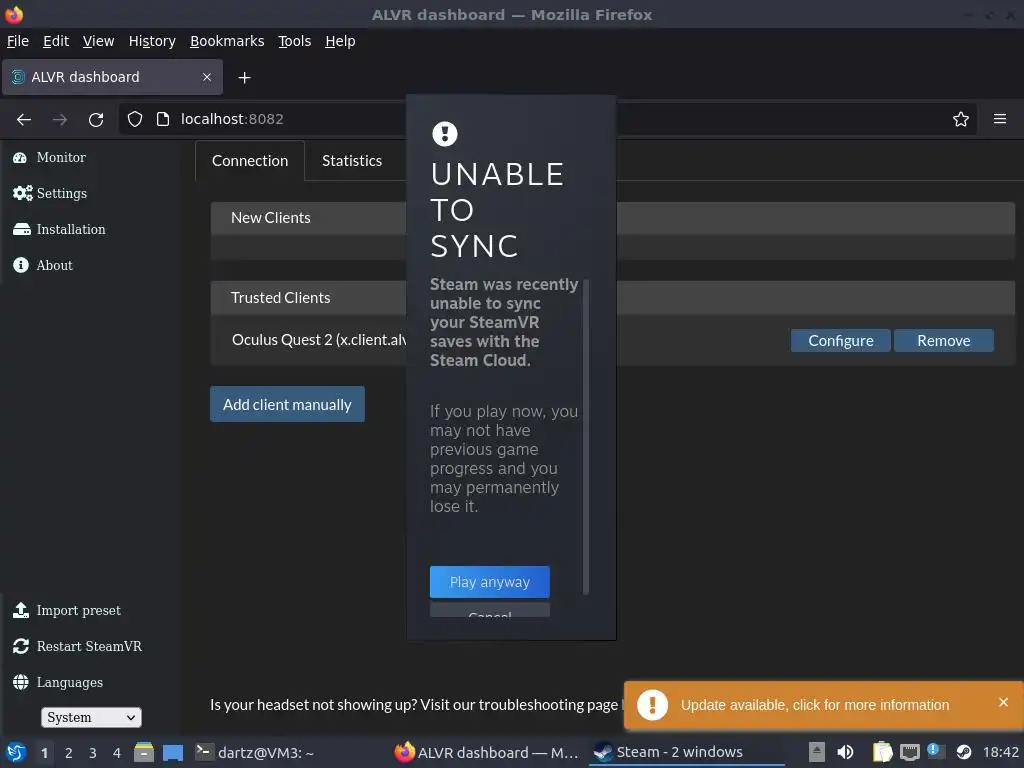Image resolution: width=1024 pixels, height=768 pixels.
Task: Click the removable media eject tray icon
Action: pos(816,752)
